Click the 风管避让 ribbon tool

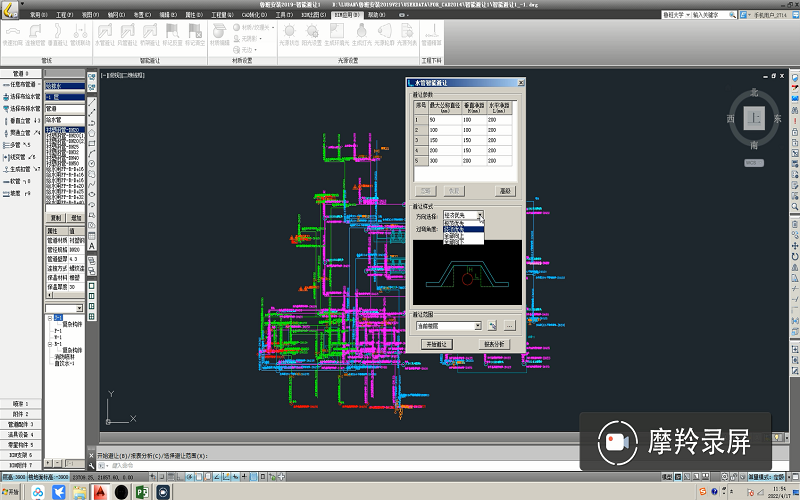[x=127, y=35]
